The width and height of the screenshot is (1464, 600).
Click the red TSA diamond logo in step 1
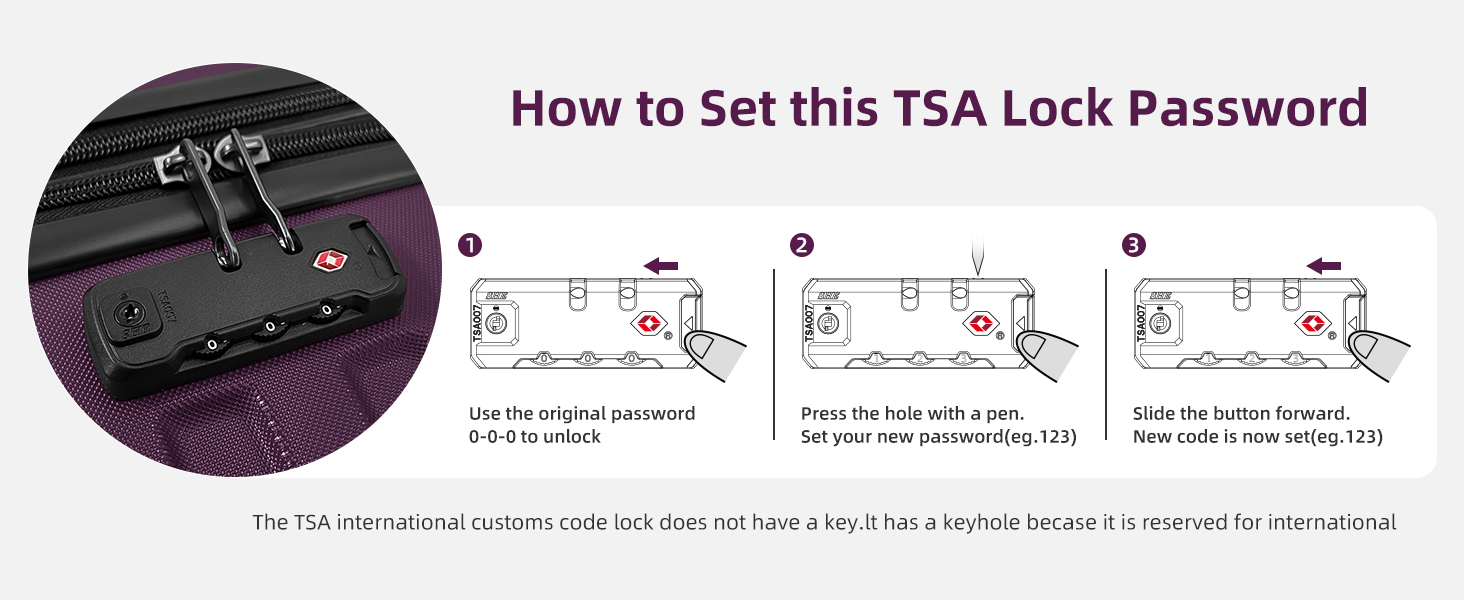pos(645,324)
